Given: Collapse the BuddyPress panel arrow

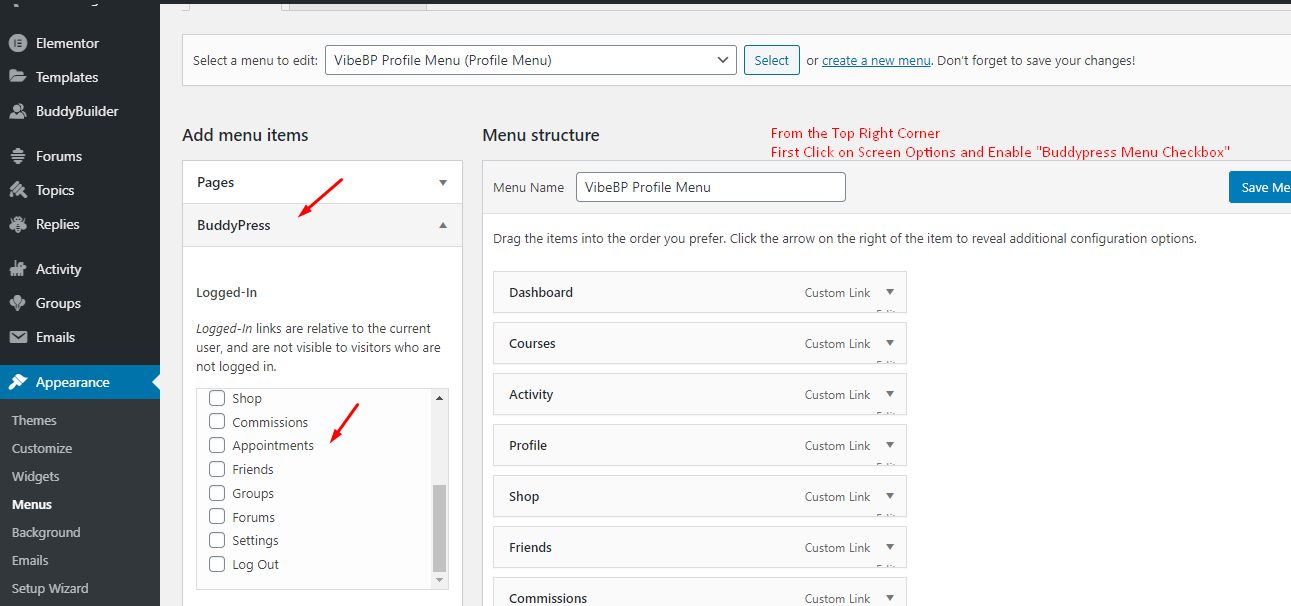Looking at the screenshot, I should pyautogui.click(x=443, y=225).
